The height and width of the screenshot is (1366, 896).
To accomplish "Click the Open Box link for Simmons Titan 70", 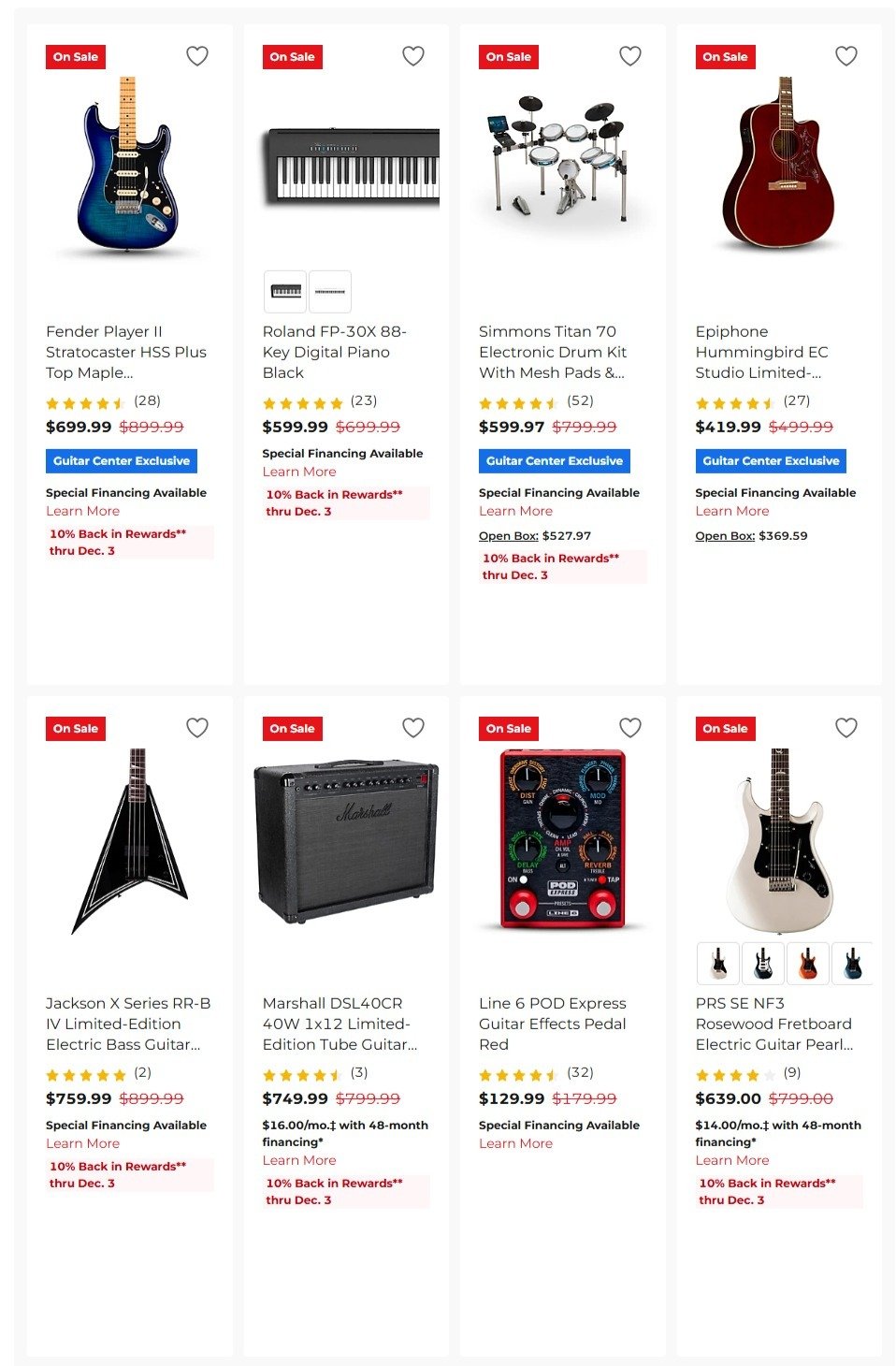I will [x=507, y=535].
